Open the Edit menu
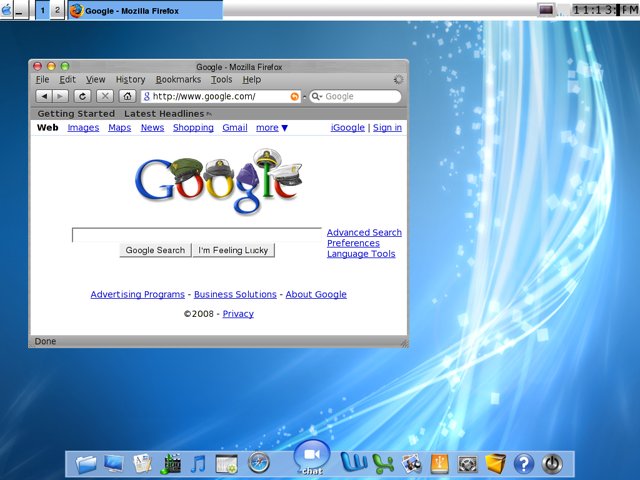640x480 pixels. pos(68,80)
